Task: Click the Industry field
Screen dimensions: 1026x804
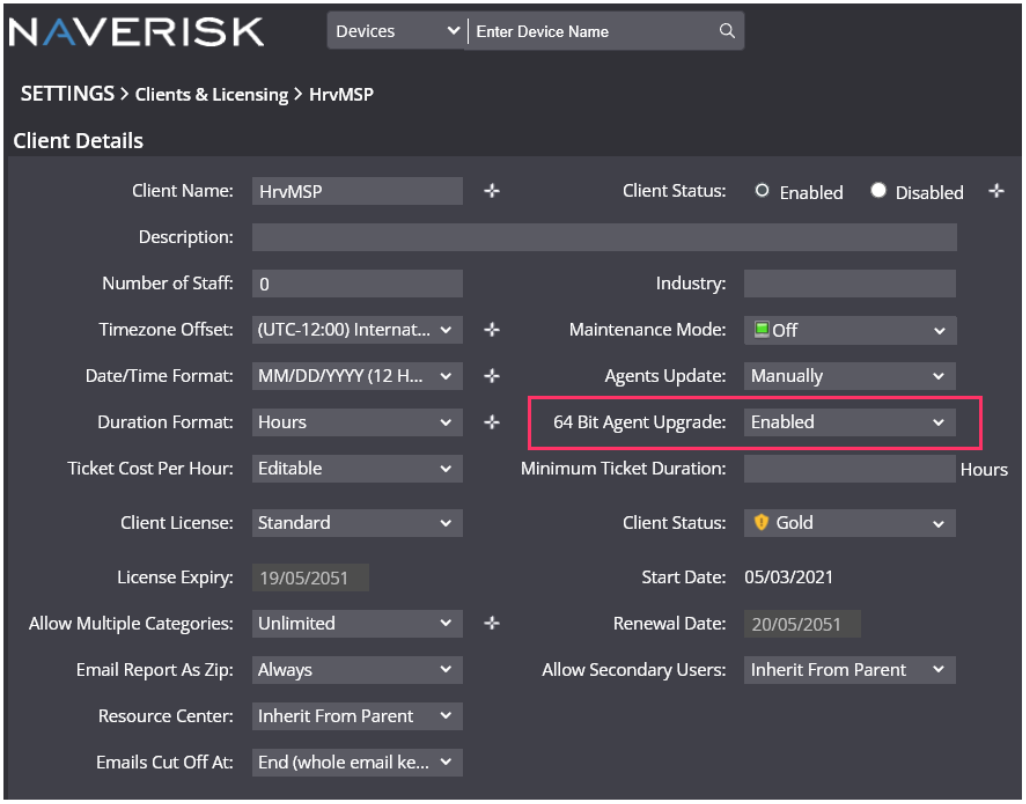Action: [849, 284]
